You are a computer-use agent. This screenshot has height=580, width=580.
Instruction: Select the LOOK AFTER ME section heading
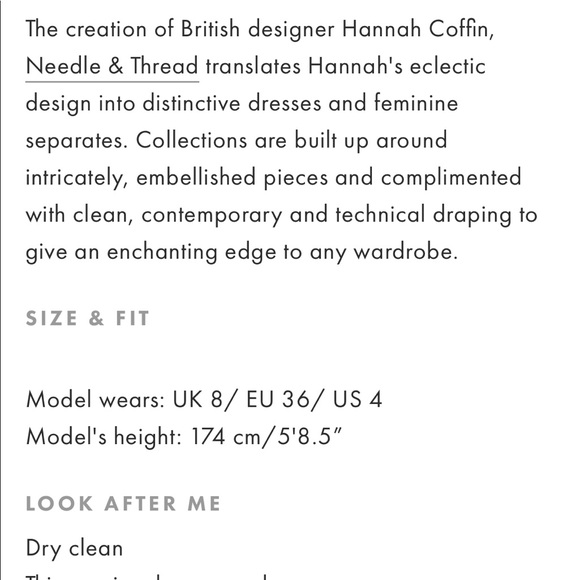tap(123, 503)
